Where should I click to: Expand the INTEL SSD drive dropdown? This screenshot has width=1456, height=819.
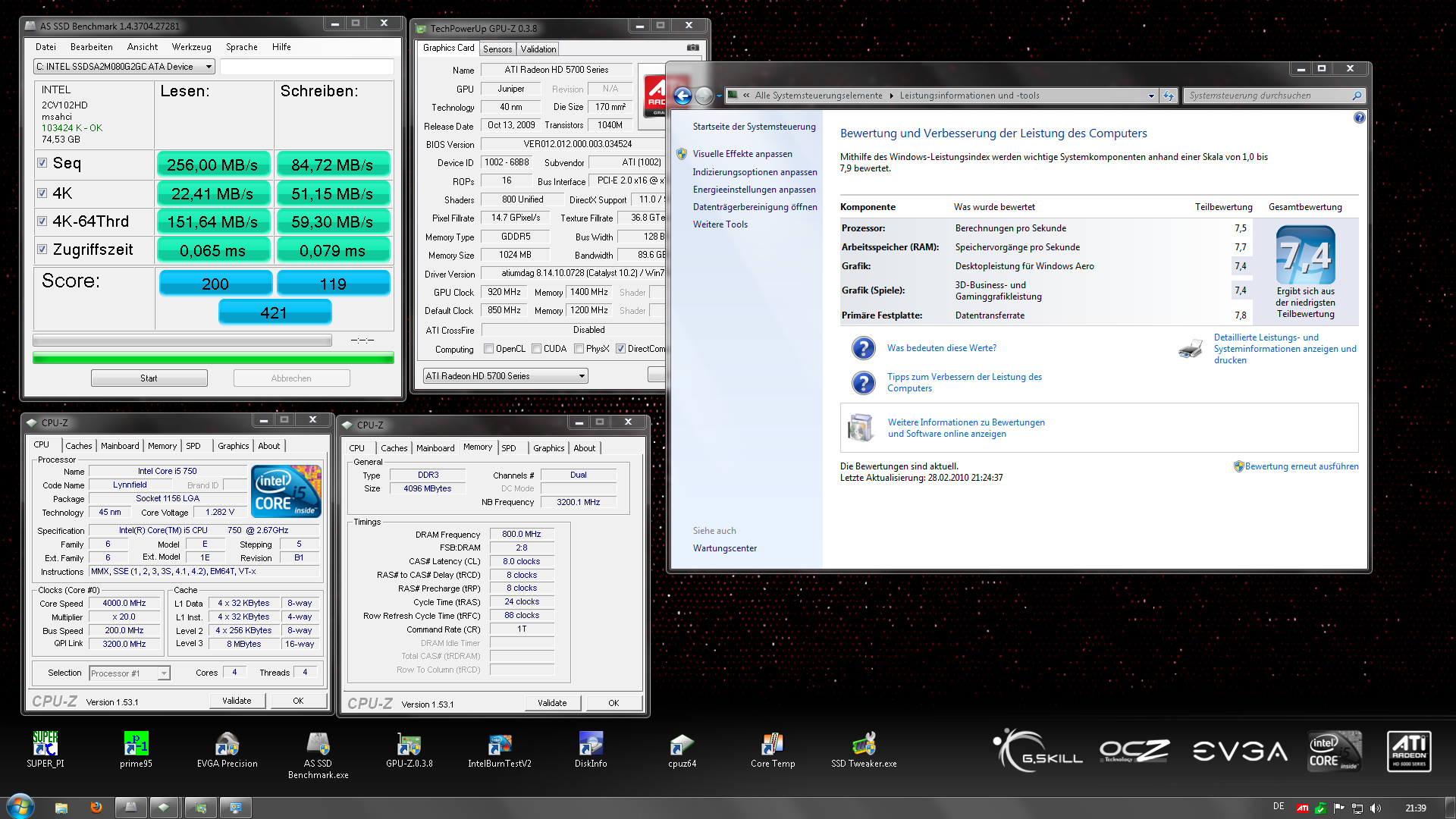click(209, 67)
